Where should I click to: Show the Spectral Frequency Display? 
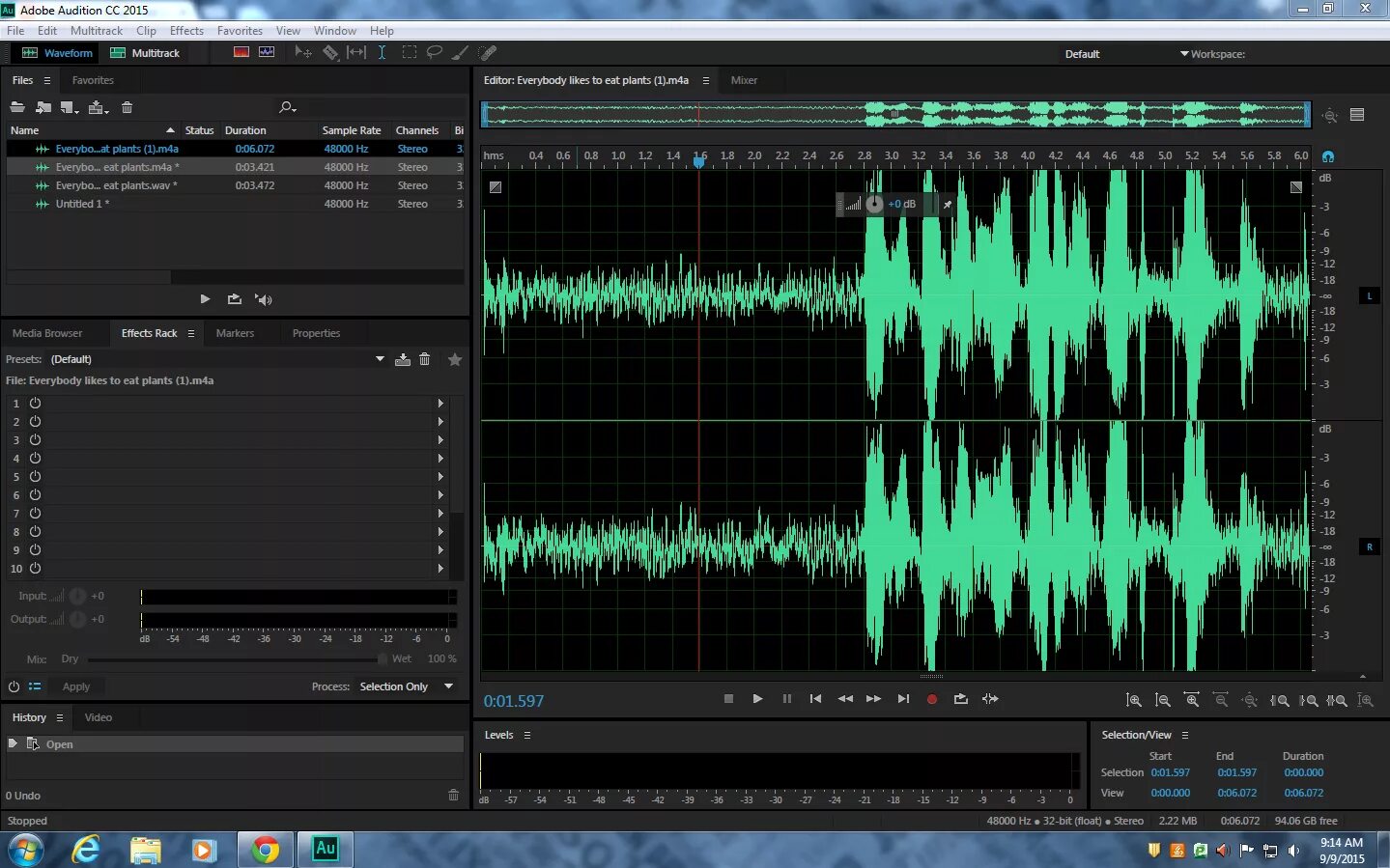241,52
